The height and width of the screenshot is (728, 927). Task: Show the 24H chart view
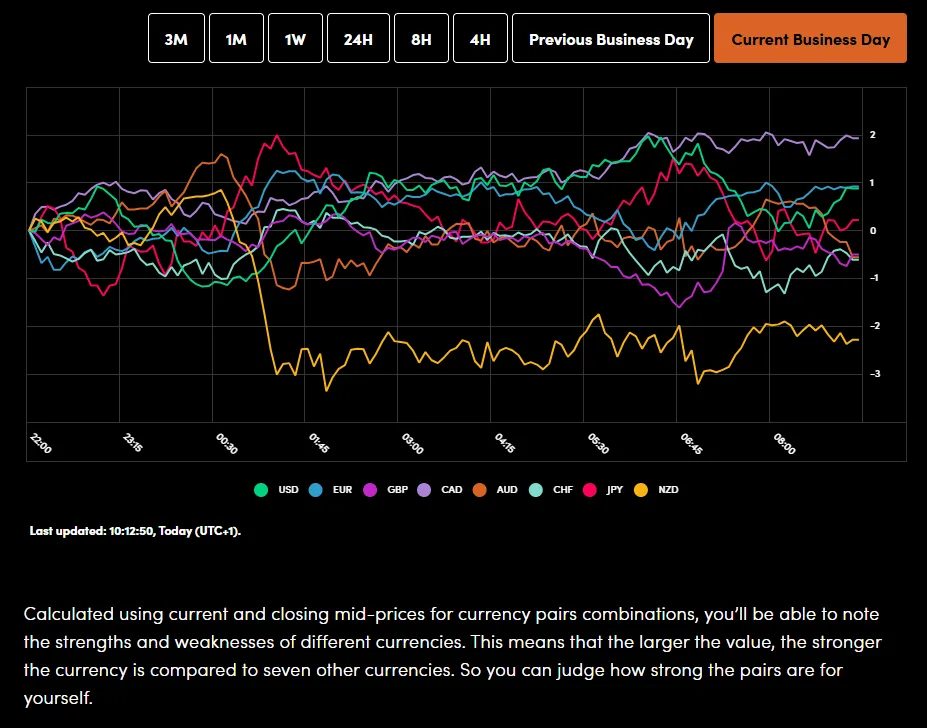358,39
